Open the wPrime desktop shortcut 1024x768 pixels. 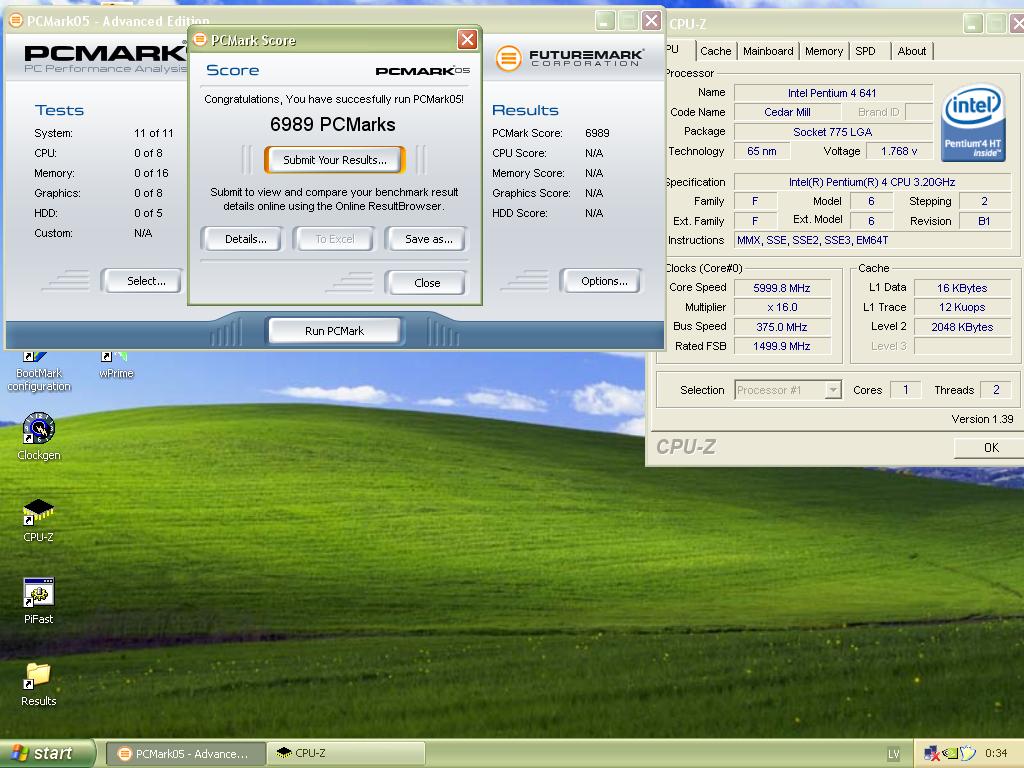click(x=116, y=366)
